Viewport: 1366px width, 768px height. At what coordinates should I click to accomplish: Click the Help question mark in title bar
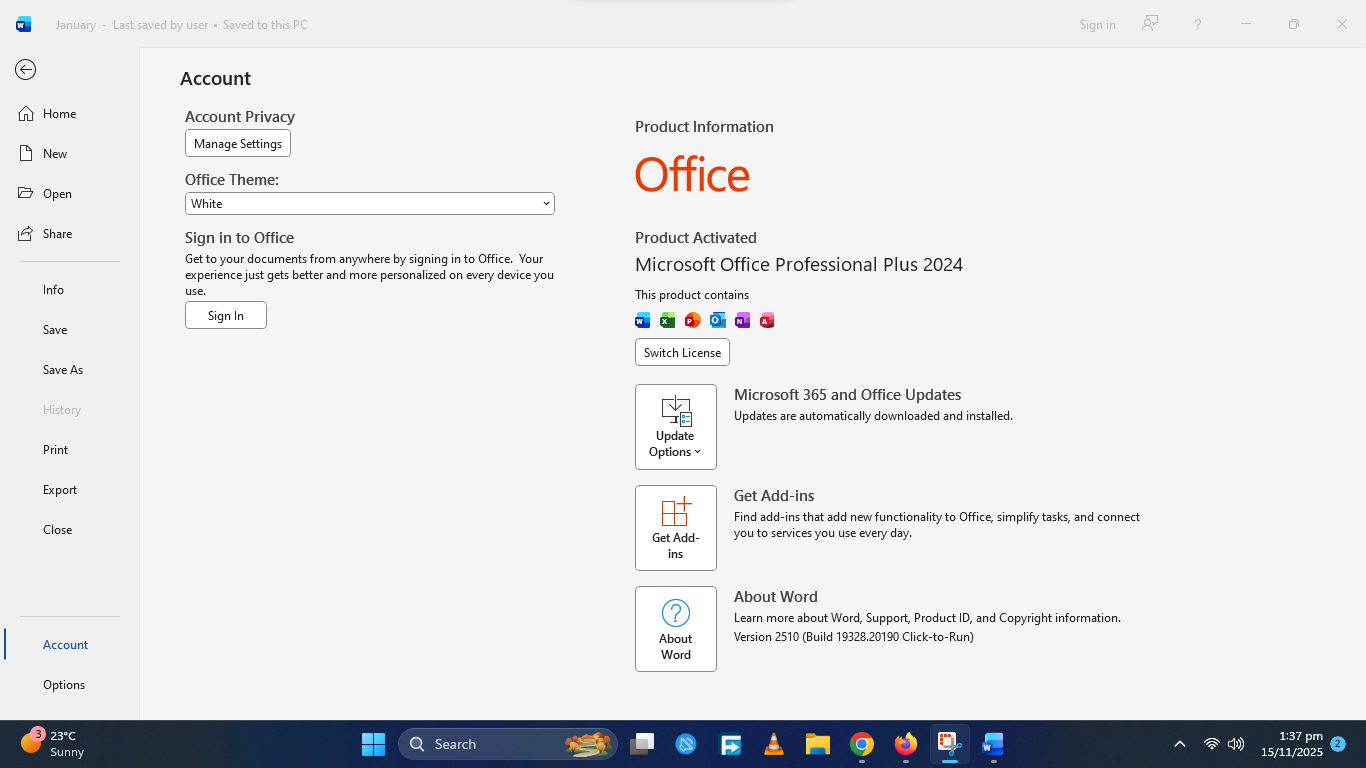tap(1197, 24)
